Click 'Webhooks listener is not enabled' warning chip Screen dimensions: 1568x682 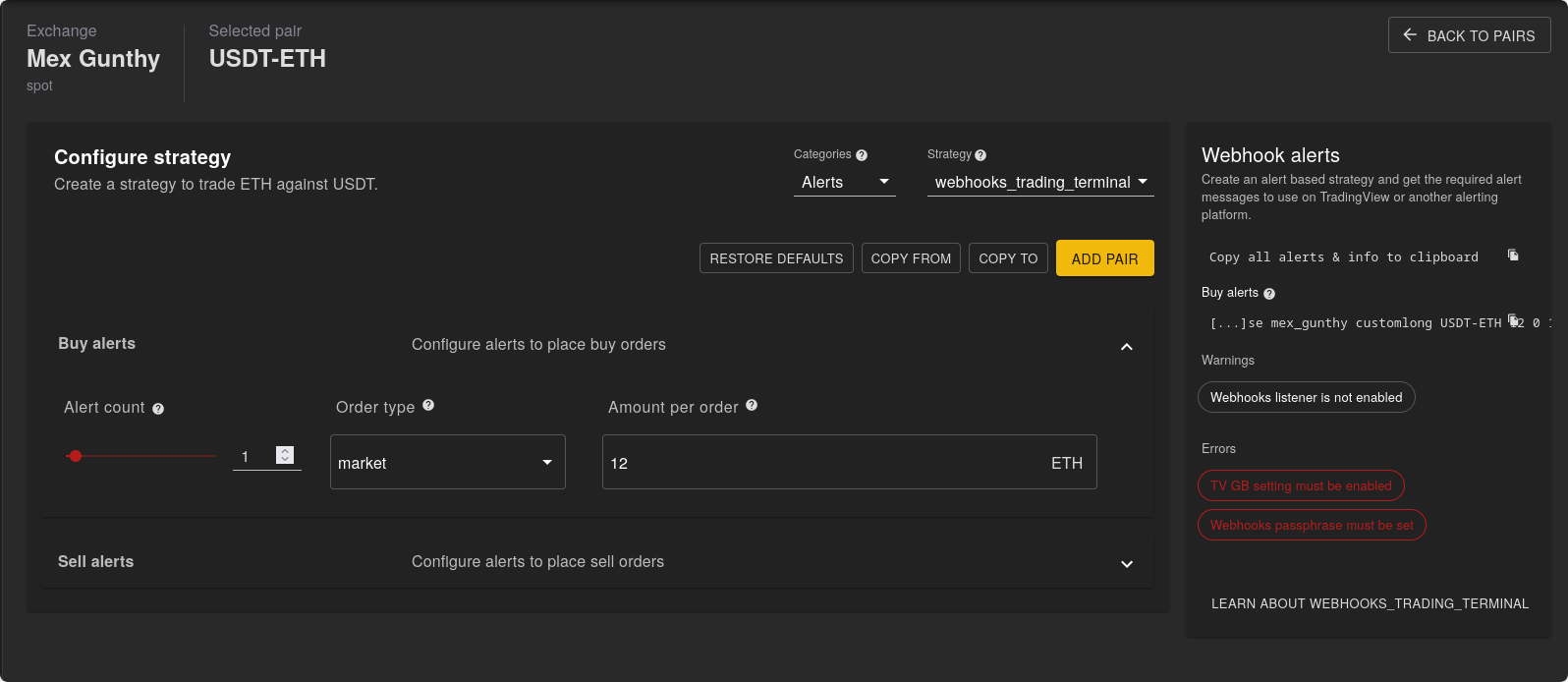[1307, 397]
